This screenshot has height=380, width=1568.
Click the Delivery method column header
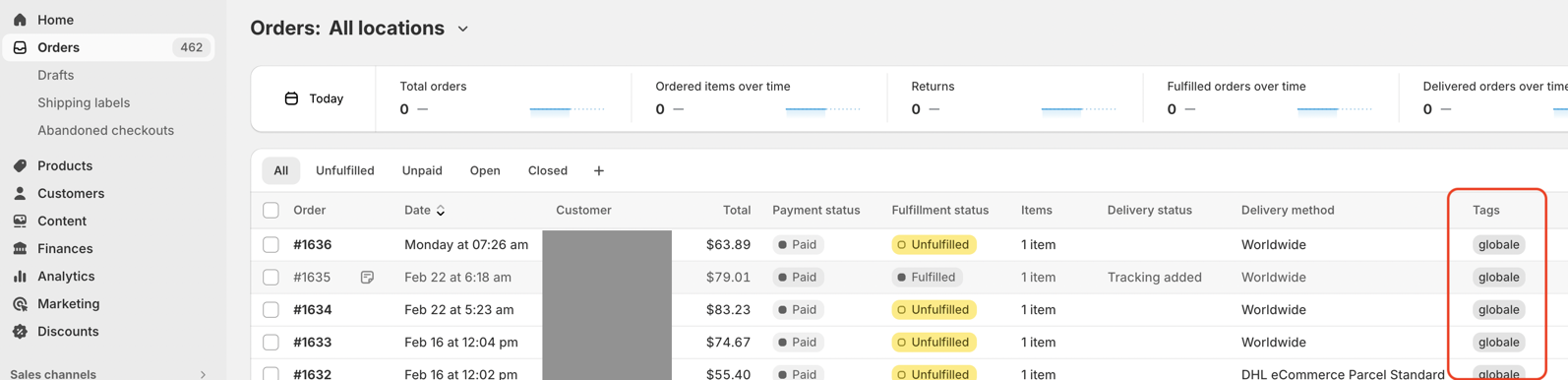coord(1288,210)
